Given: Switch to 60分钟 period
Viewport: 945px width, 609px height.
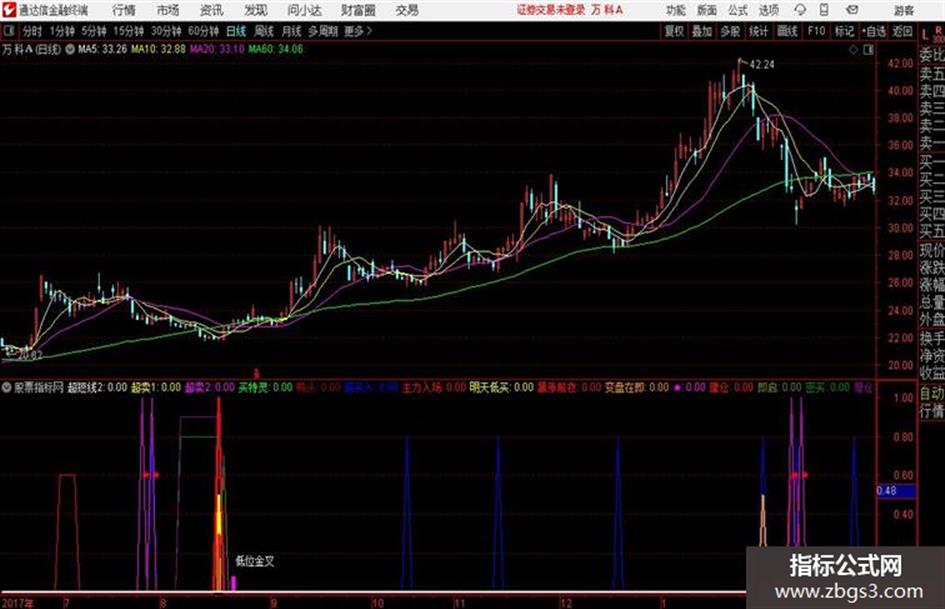Looking at the screenshot, I should tap(203, 31).
